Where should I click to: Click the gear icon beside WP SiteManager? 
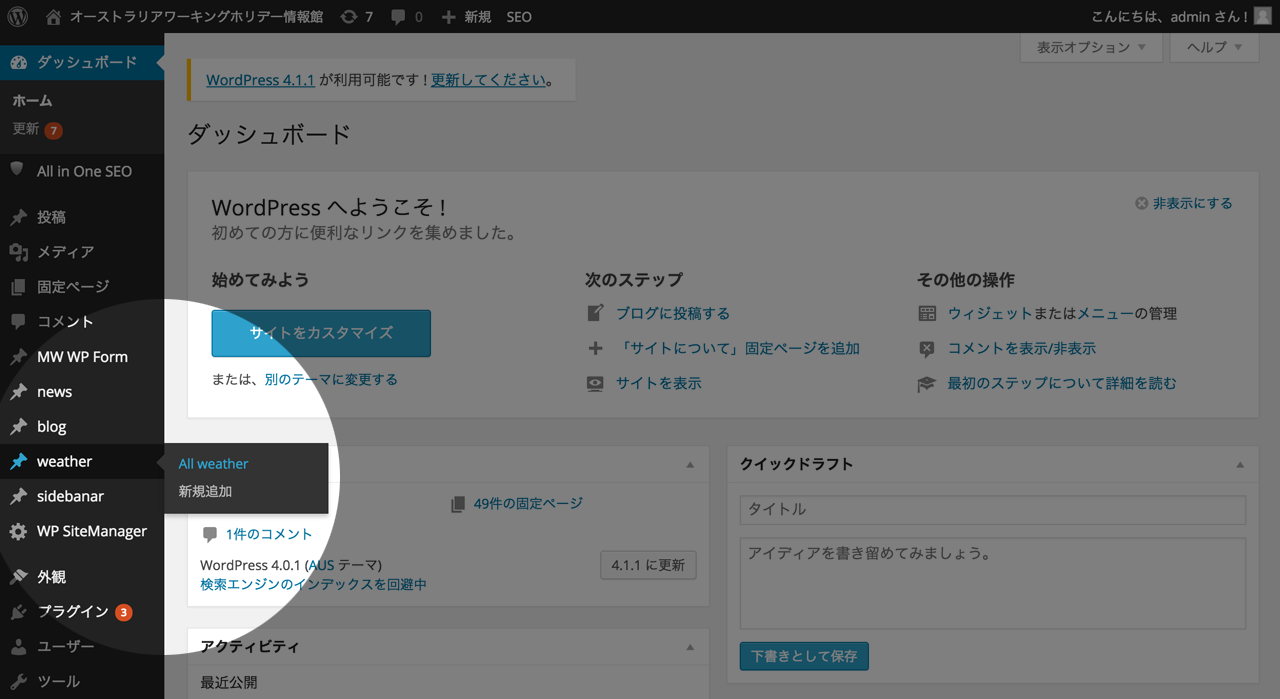(x=18, y=532)
